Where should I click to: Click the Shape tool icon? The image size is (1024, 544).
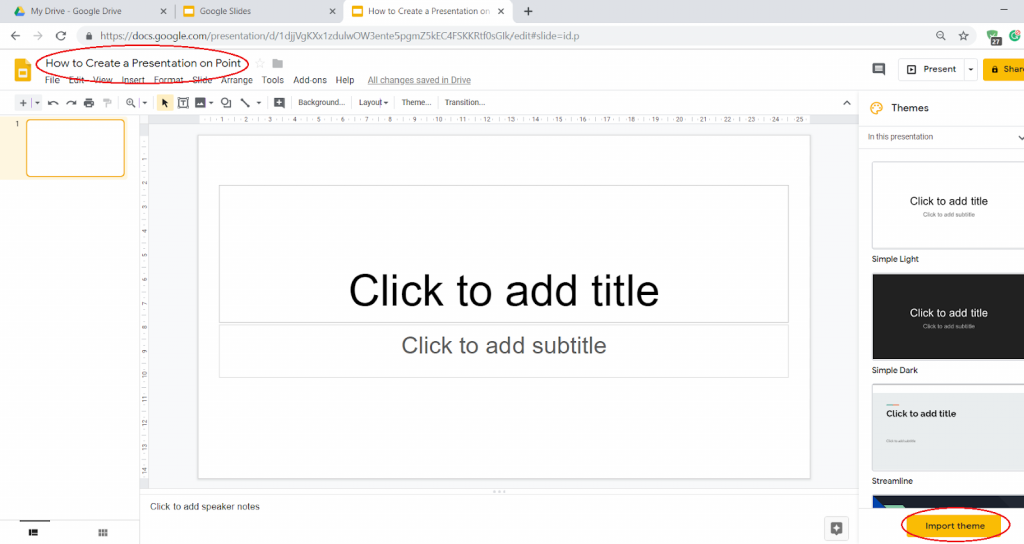coord(226,102)
